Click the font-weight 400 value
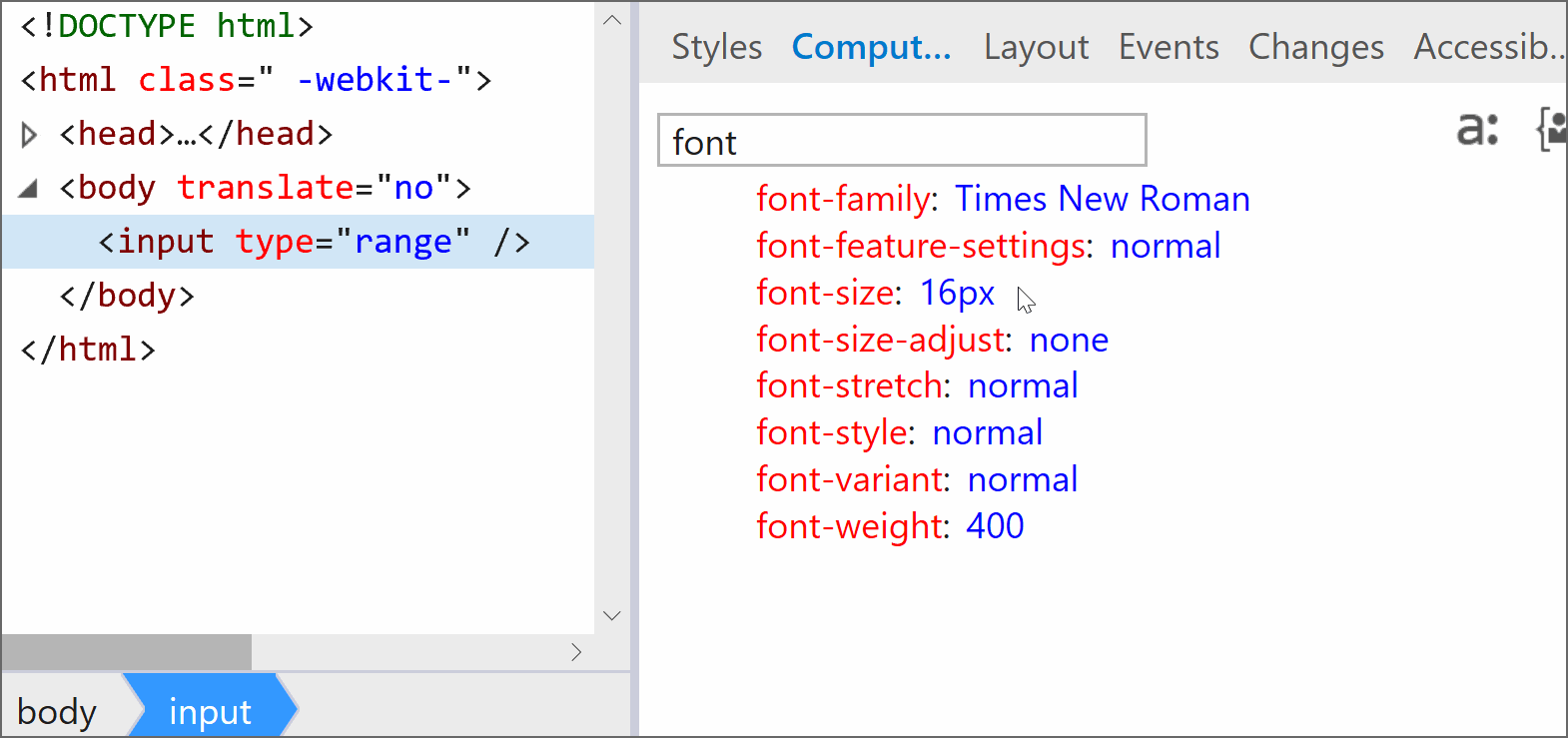 tap(995, 526)
